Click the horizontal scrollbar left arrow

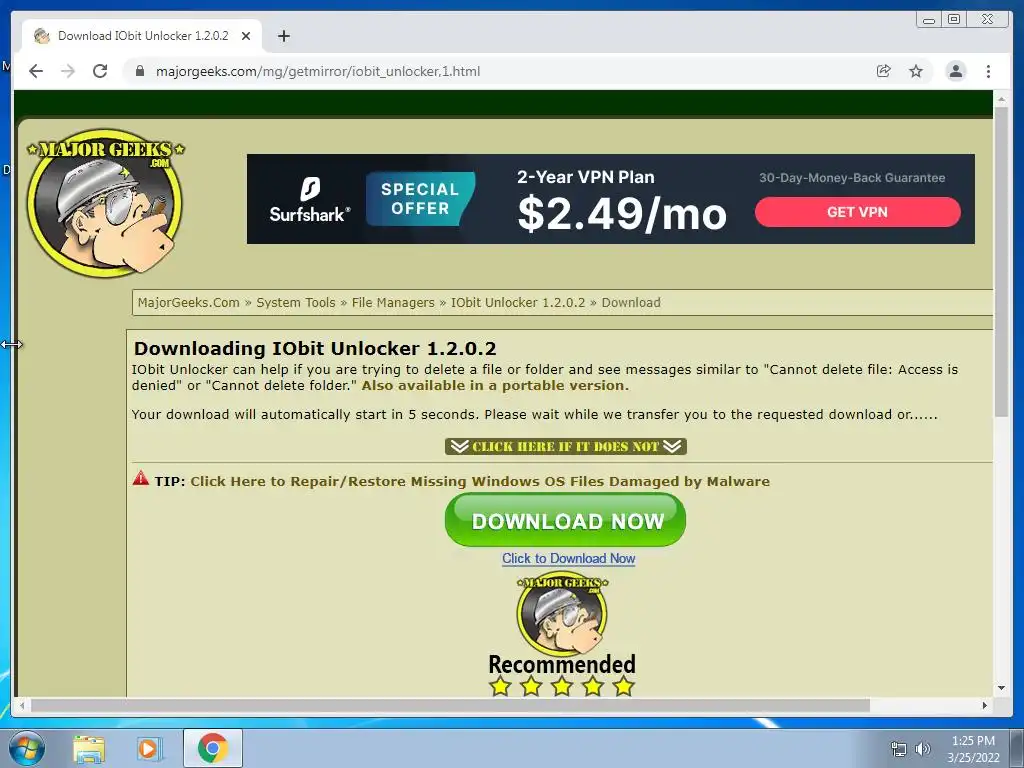point(22,705)
